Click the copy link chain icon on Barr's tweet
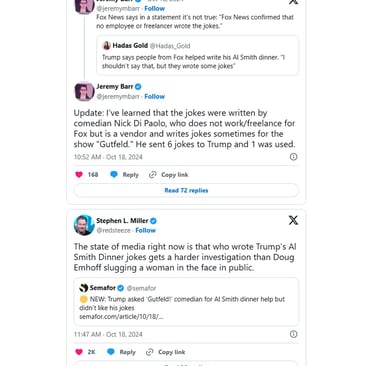 point(153,175)
